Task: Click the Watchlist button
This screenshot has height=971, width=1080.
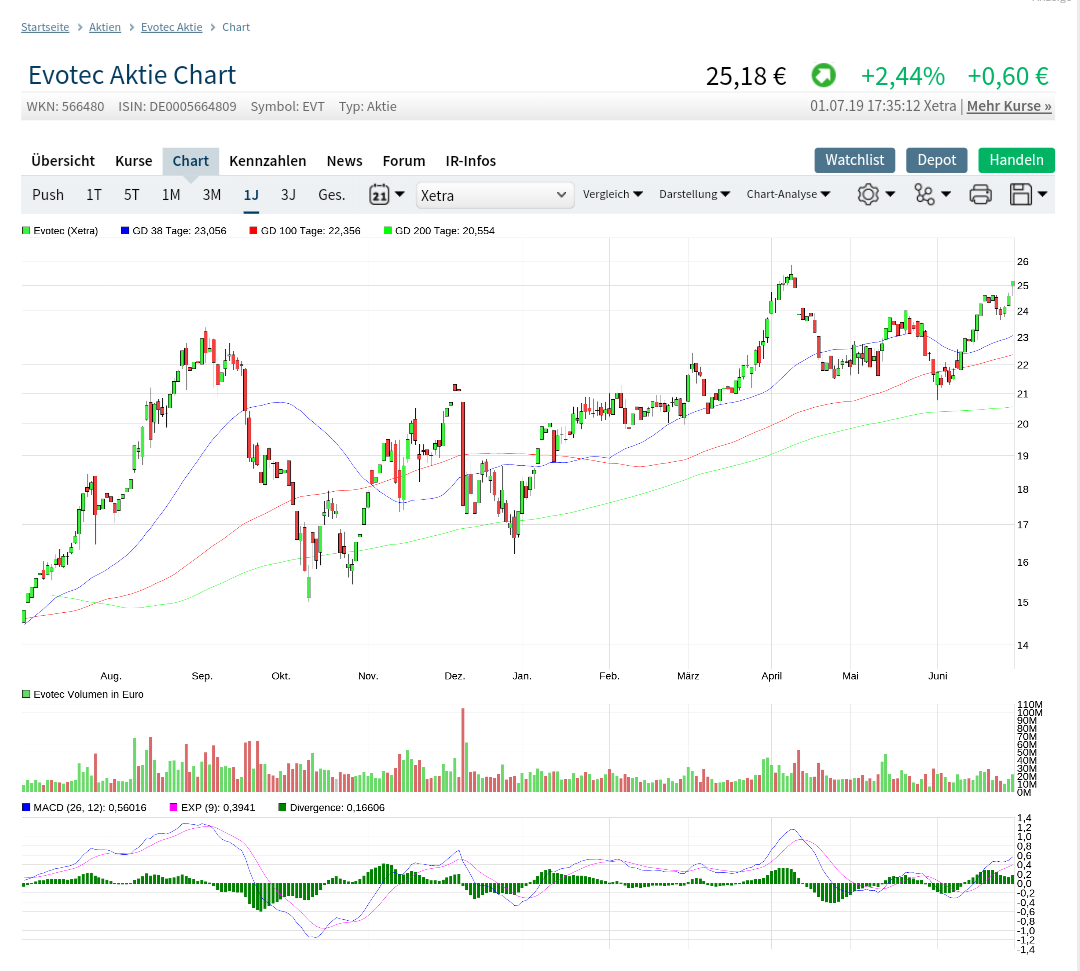Action: (x=854, y=160)
